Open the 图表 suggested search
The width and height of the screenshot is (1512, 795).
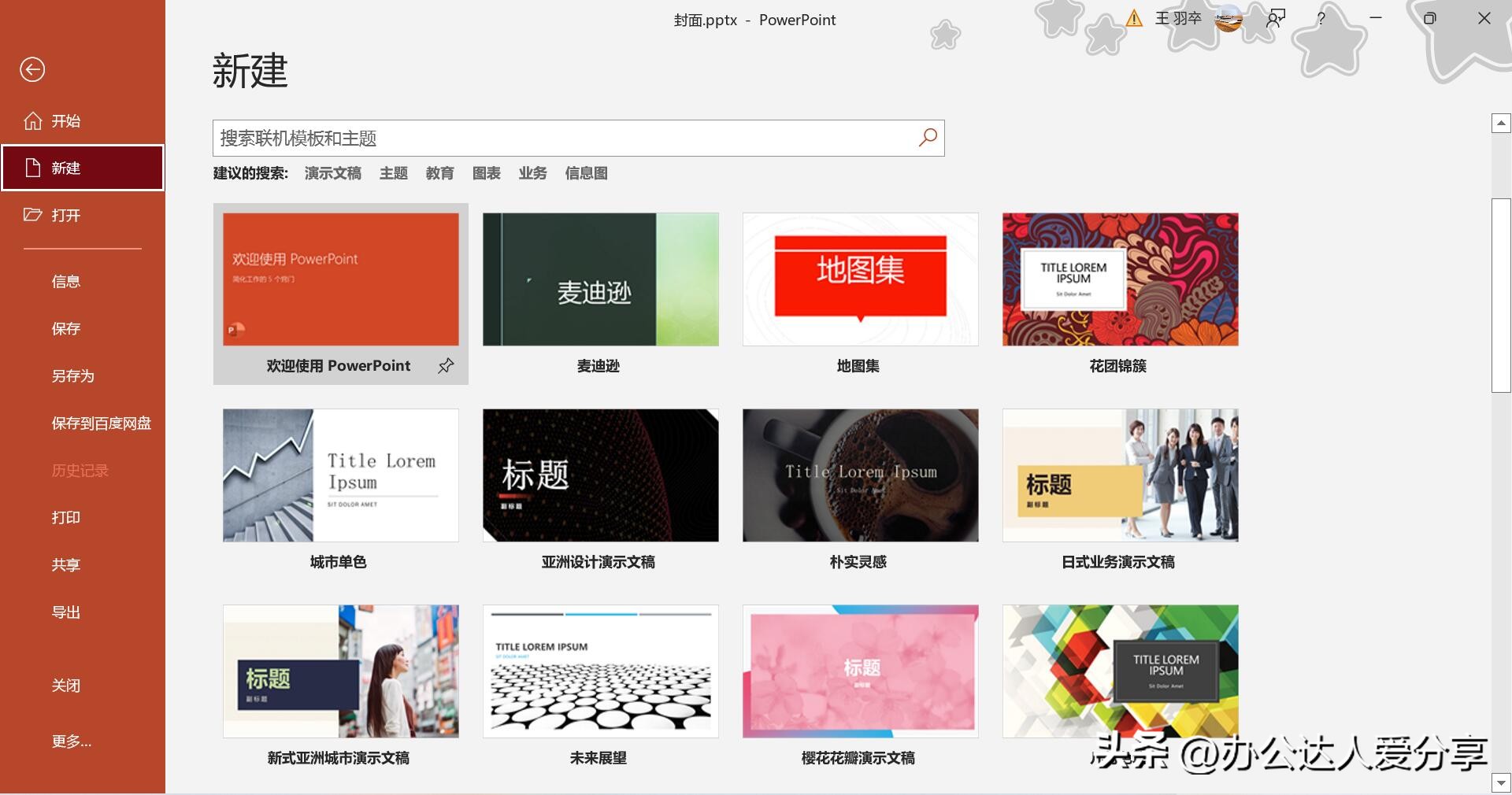point(486,173)
